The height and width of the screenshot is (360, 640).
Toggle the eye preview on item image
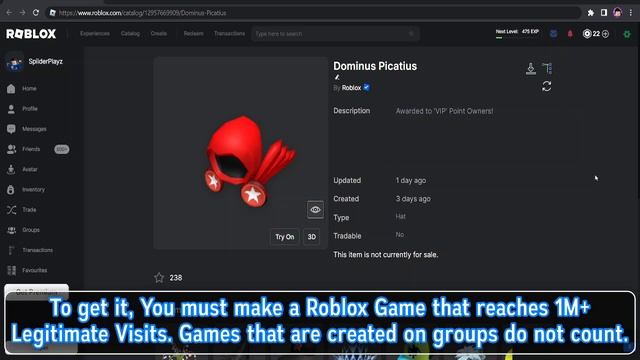coord(315,210)
